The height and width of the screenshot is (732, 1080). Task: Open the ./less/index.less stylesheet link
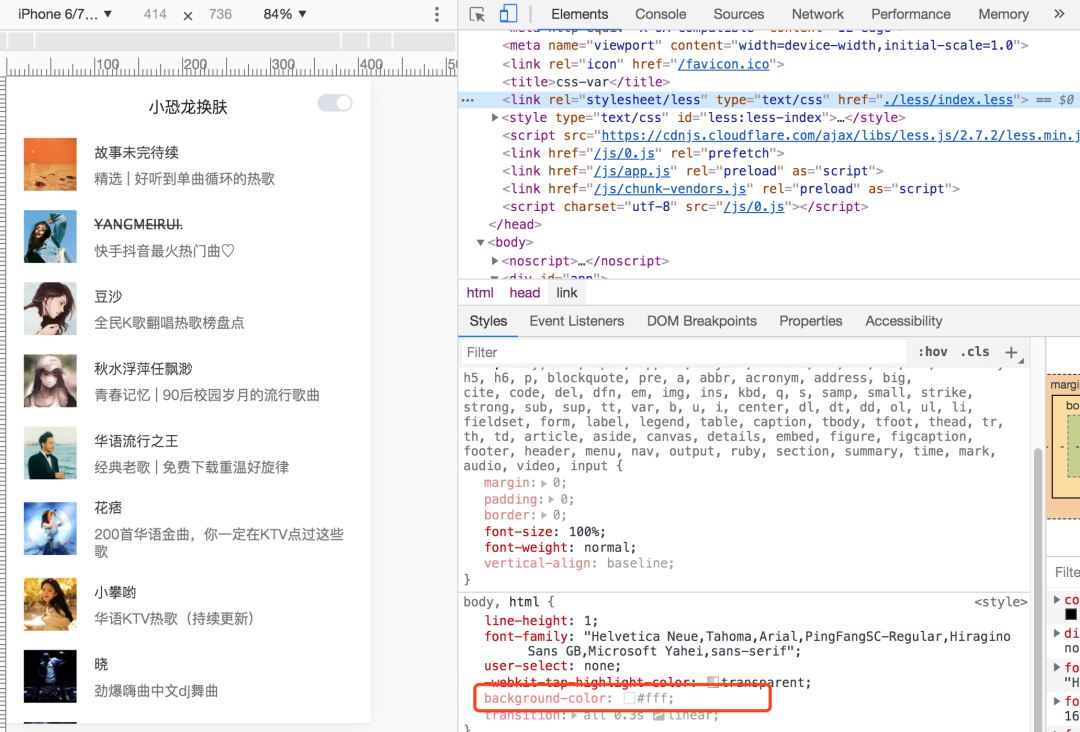(x=948, y=100)
